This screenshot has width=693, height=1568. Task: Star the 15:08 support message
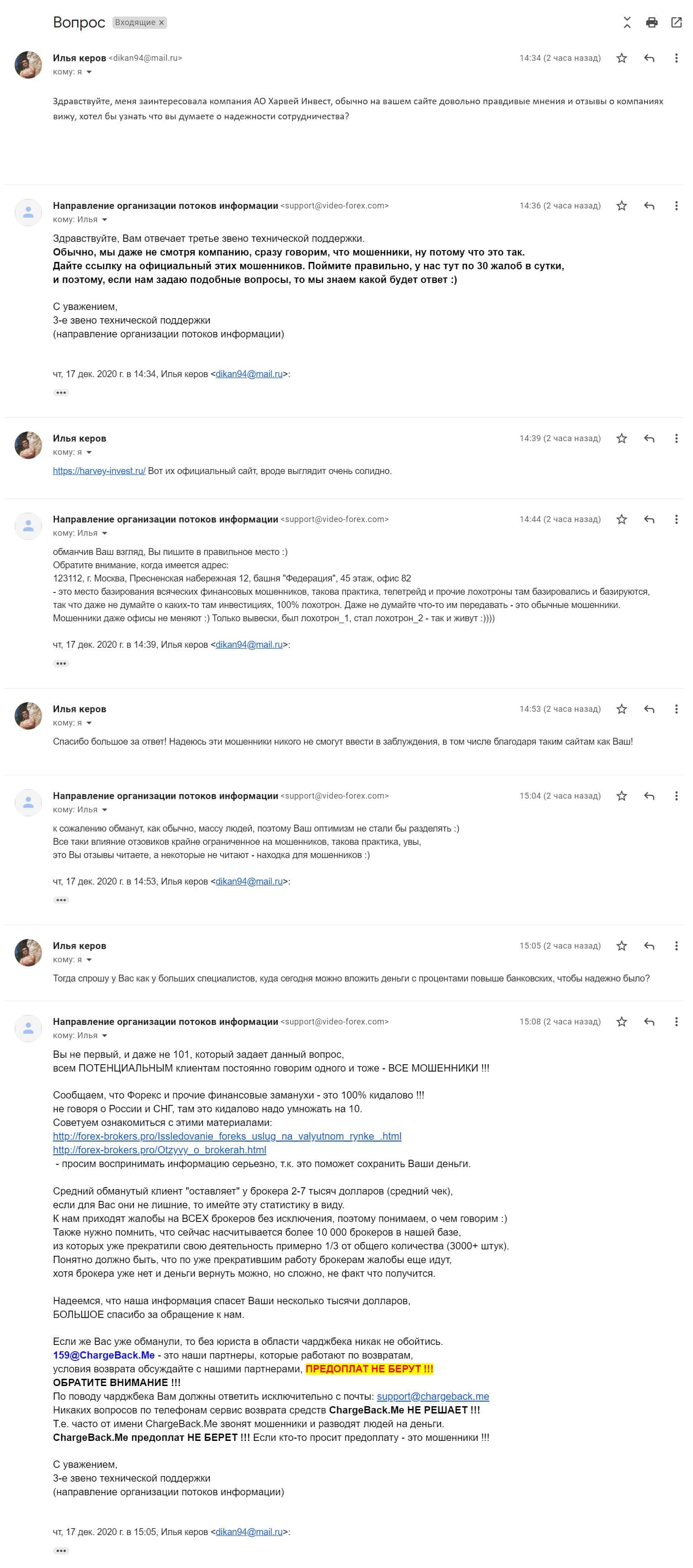[x=621, y=1021]
